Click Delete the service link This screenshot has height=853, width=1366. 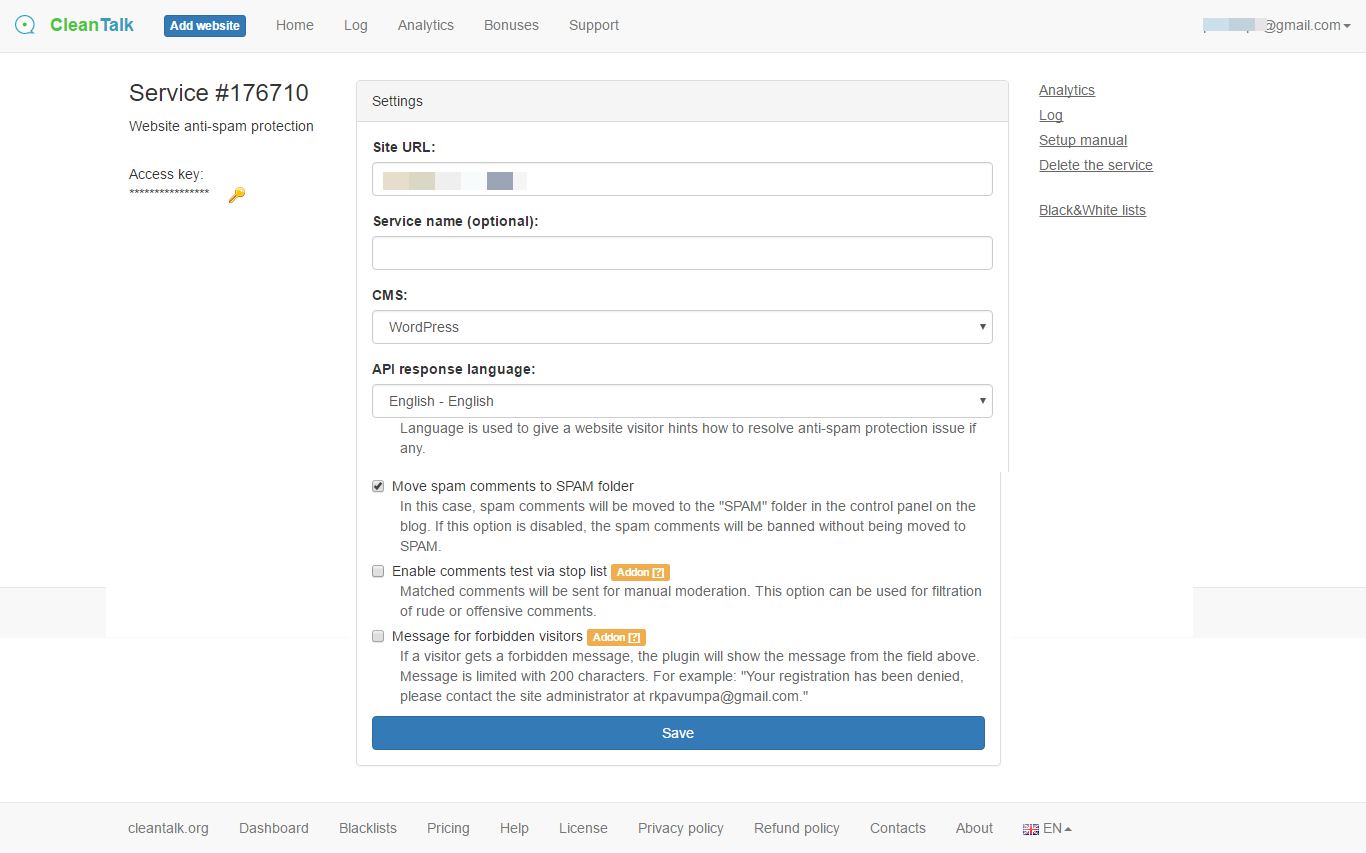coord(1095,165)
